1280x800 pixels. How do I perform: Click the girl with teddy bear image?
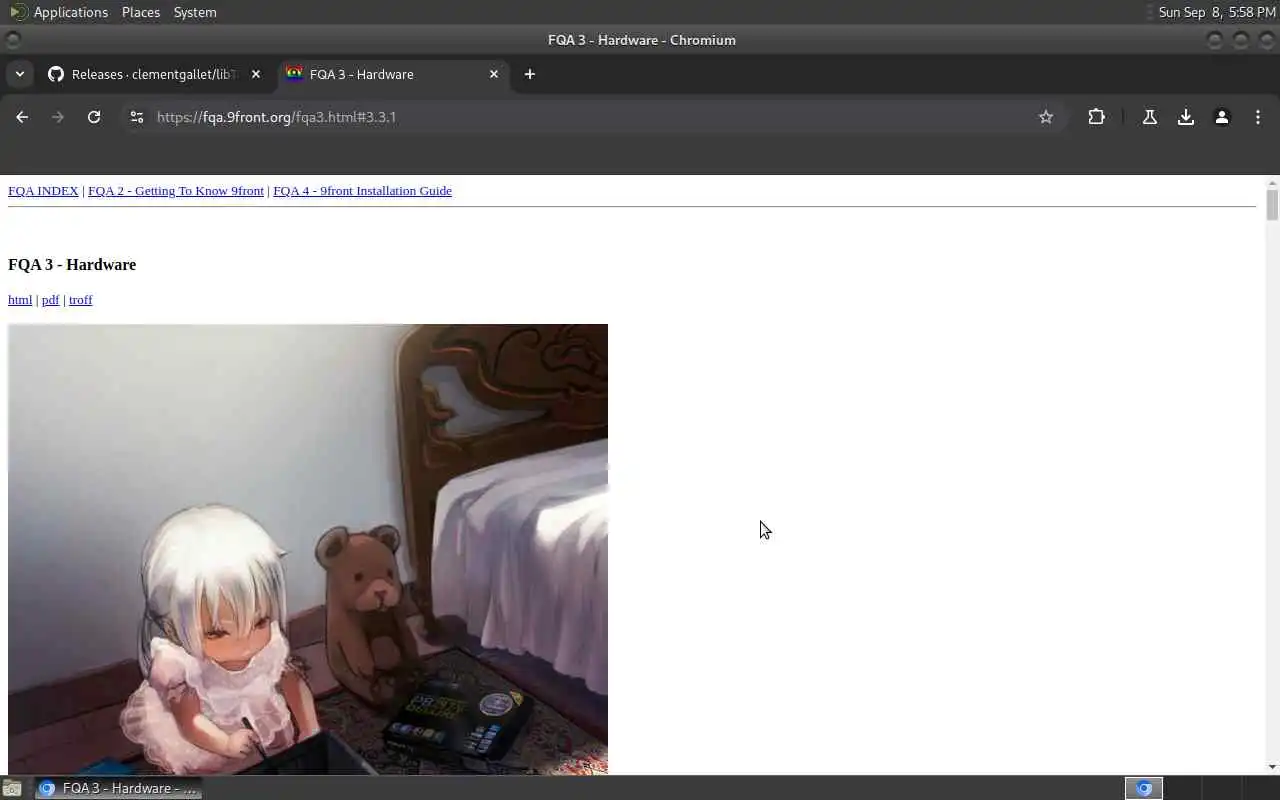[308, 549]
